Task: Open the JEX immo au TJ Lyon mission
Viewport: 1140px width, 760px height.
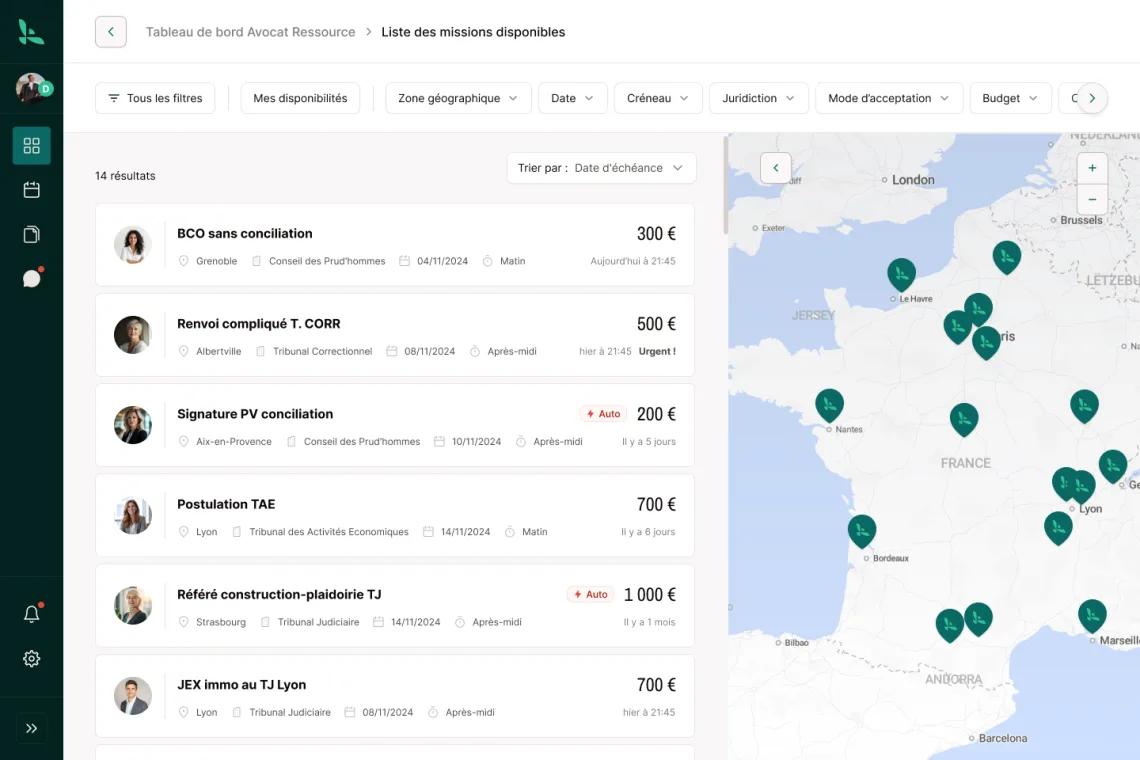Action: pos(395,696)
